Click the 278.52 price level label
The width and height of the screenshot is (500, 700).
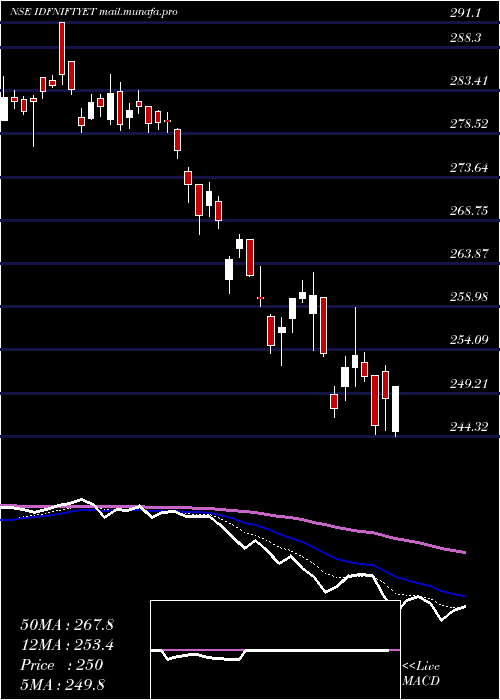469,124
